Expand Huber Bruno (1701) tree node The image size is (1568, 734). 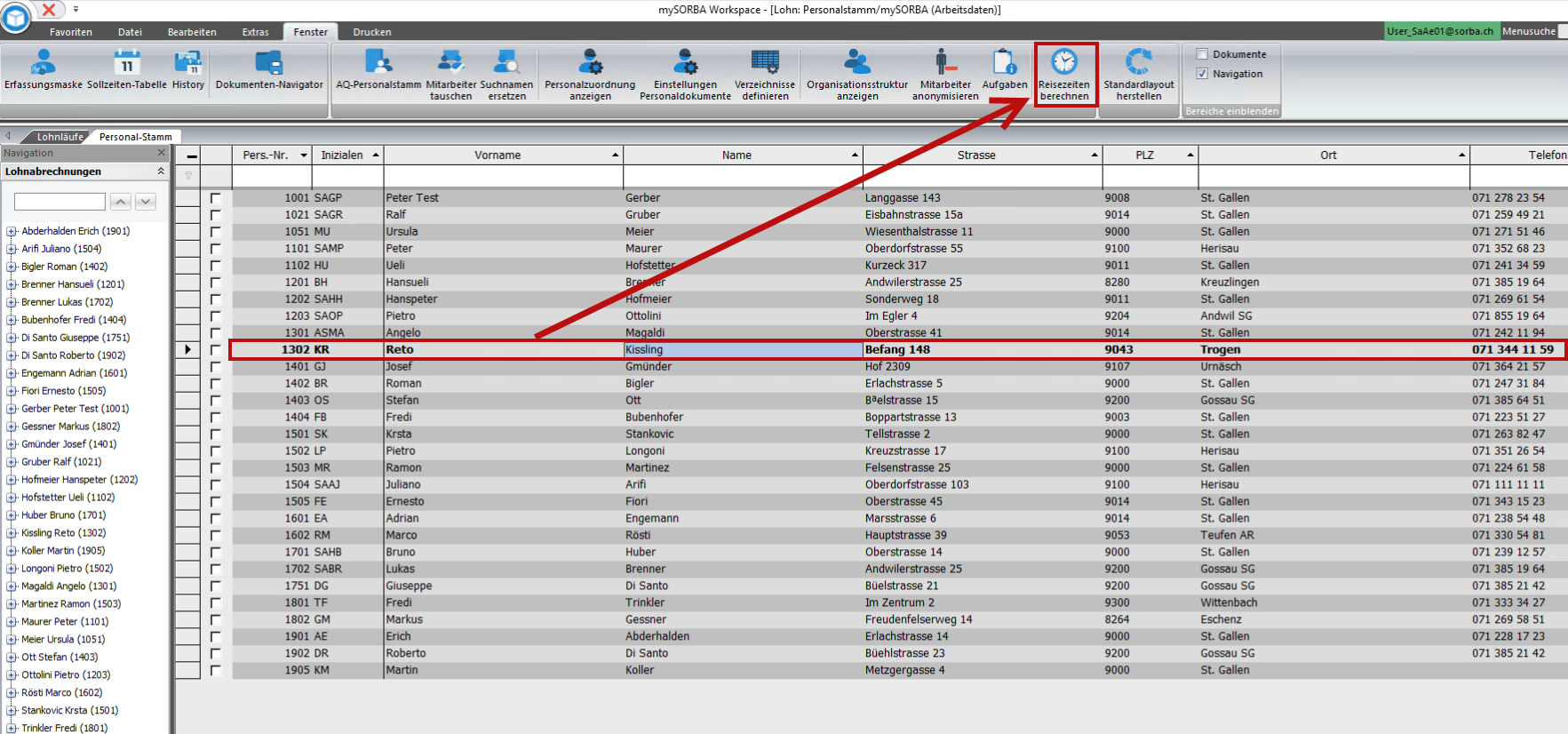pyautogui.click(x=12, y=515)
